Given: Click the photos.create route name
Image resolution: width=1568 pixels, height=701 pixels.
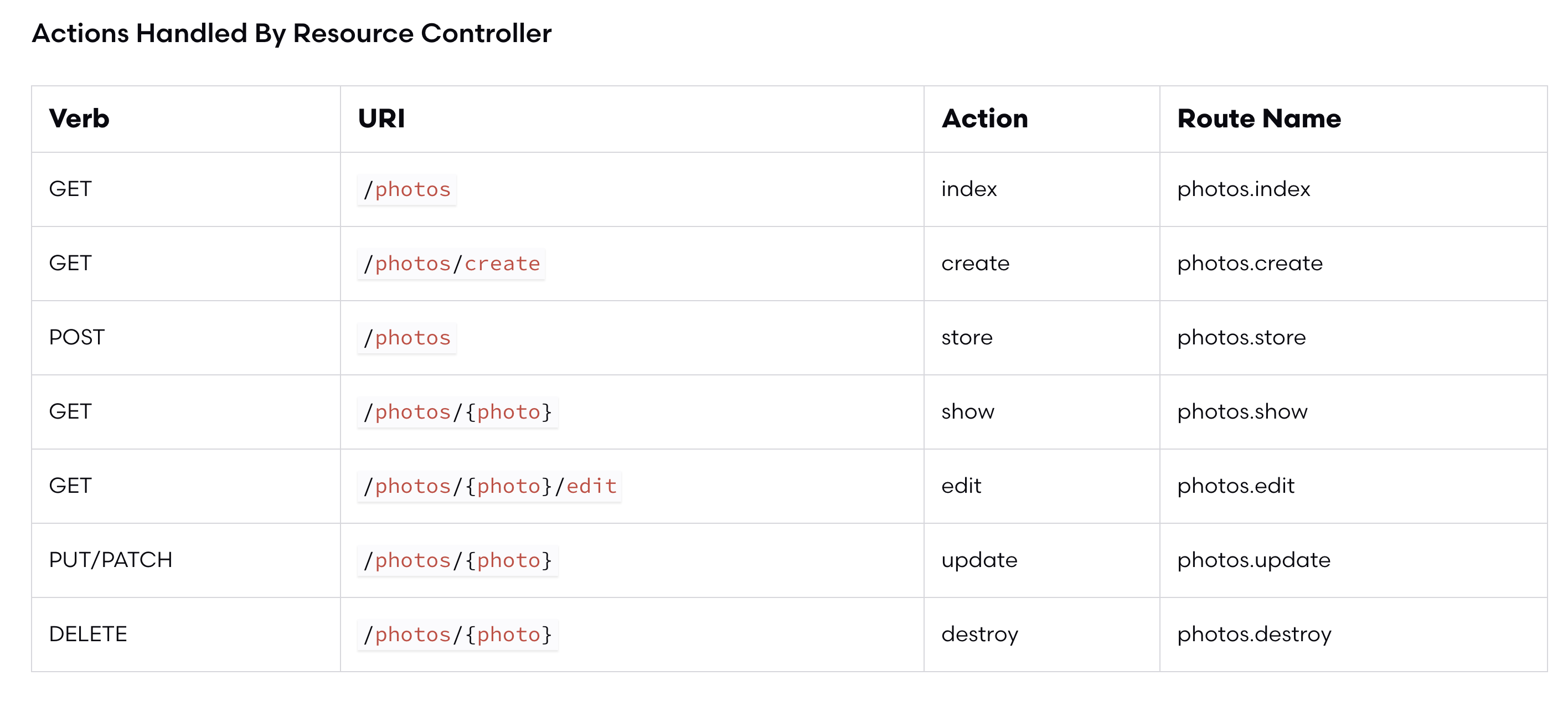Looking at the screenshot, I should (1250, 264).
